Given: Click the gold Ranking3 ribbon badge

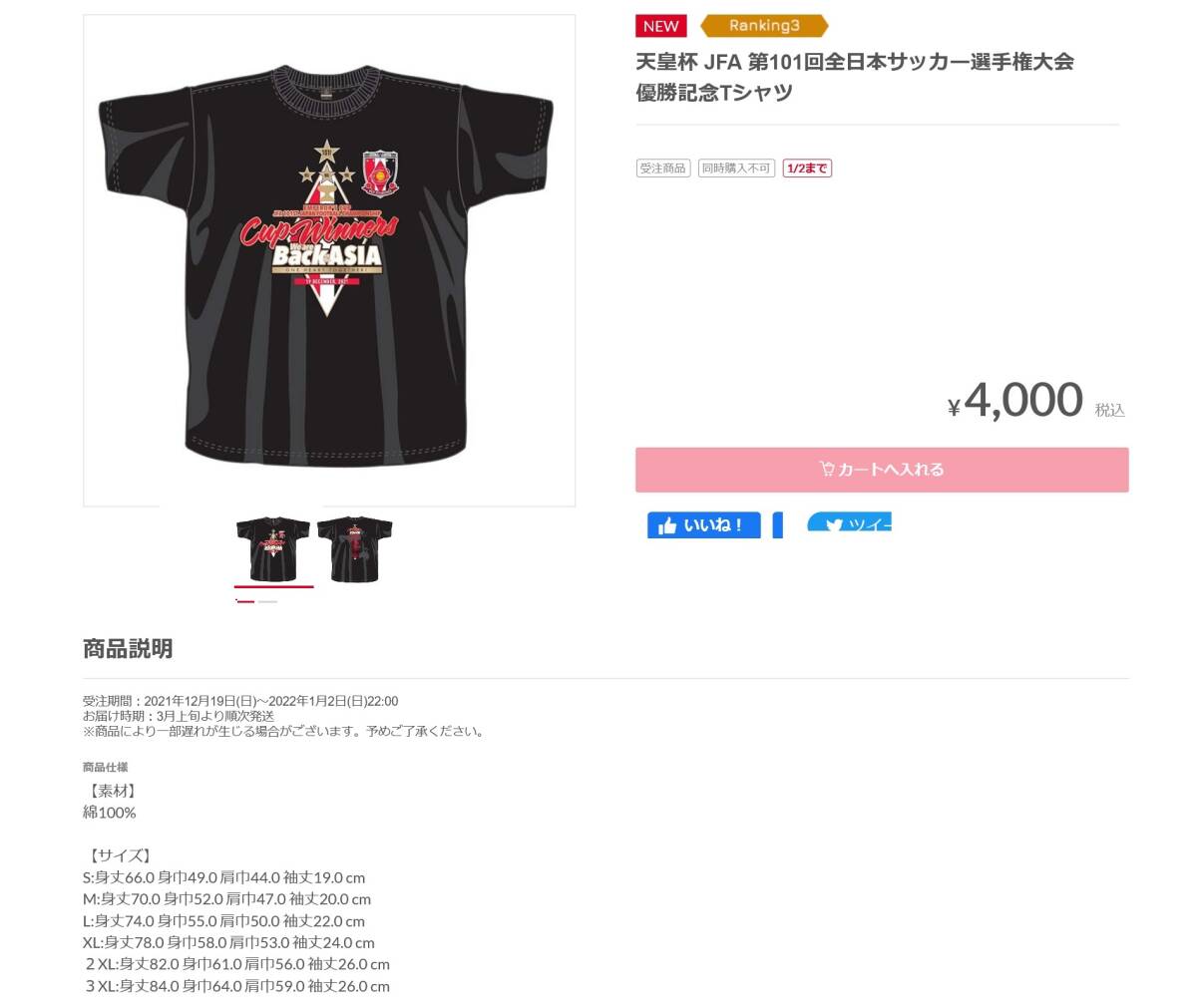Looking at the screenshot, I should pyautogui.click(x=764, y=26).
